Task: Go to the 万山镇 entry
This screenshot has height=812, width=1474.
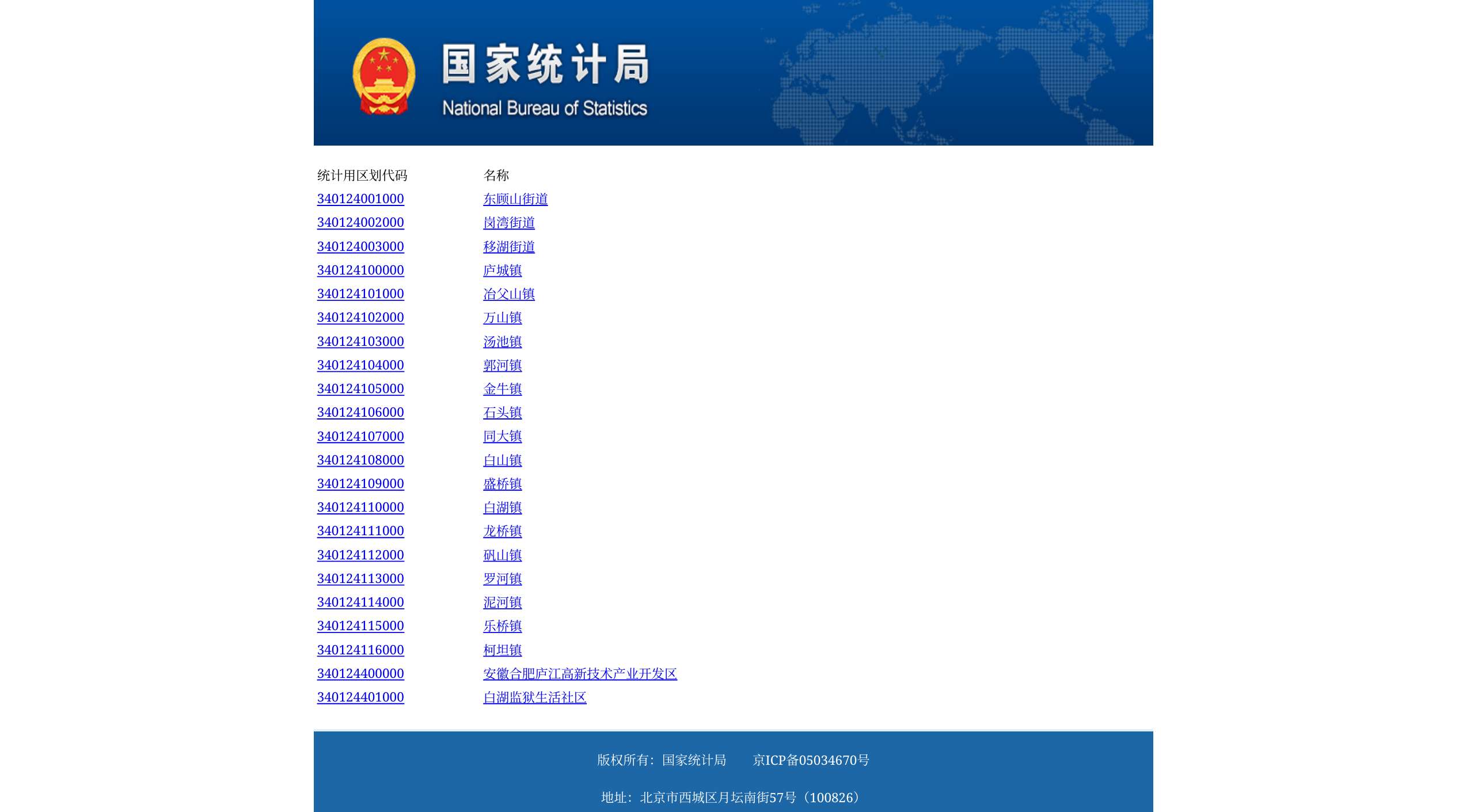Action: click(502, 318)
